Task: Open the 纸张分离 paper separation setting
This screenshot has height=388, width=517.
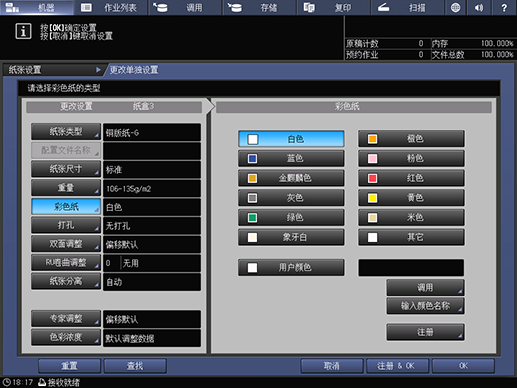Action: point(66,281)
